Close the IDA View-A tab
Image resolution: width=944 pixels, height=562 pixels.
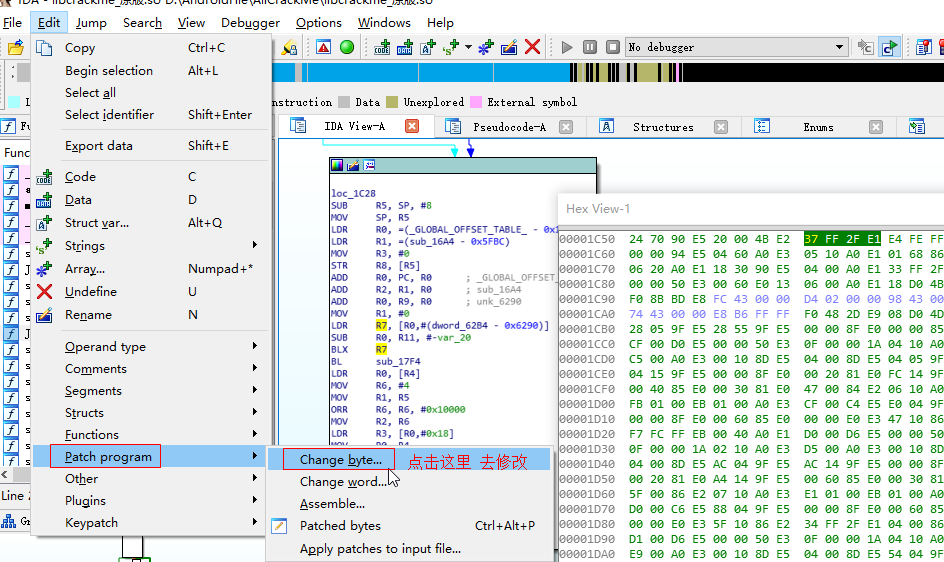point(412,126)
